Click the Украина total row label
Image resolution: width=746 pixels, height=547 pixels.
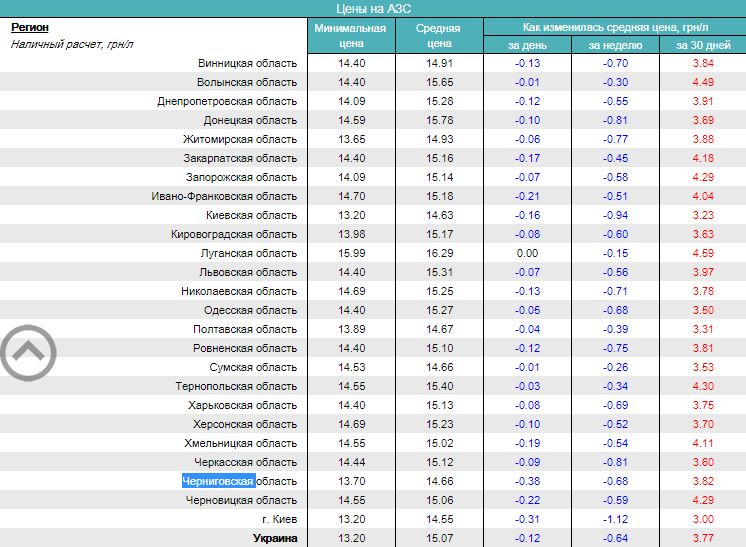coord(274,539)
